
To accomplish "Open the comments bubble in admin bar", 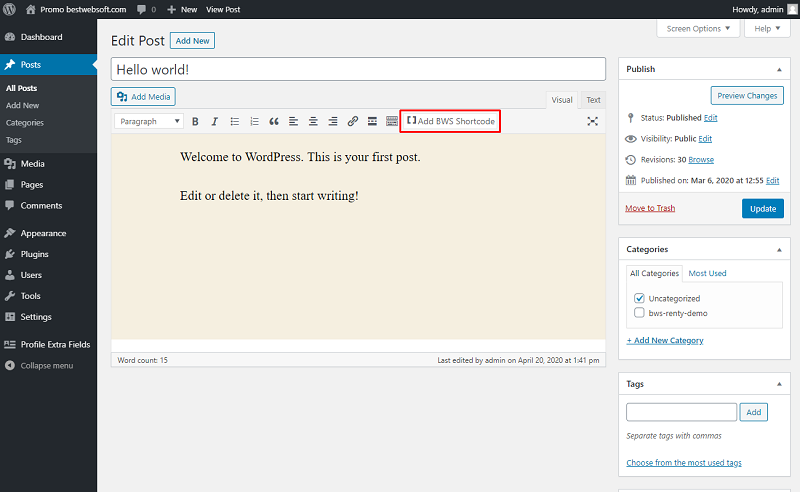I will 146,9.
